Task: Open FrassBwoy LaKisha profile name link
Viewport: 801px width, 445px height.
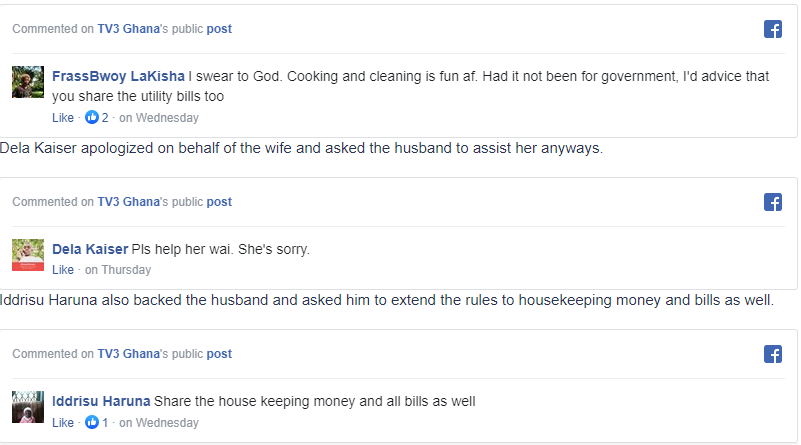Action: (x=118, y=76)
